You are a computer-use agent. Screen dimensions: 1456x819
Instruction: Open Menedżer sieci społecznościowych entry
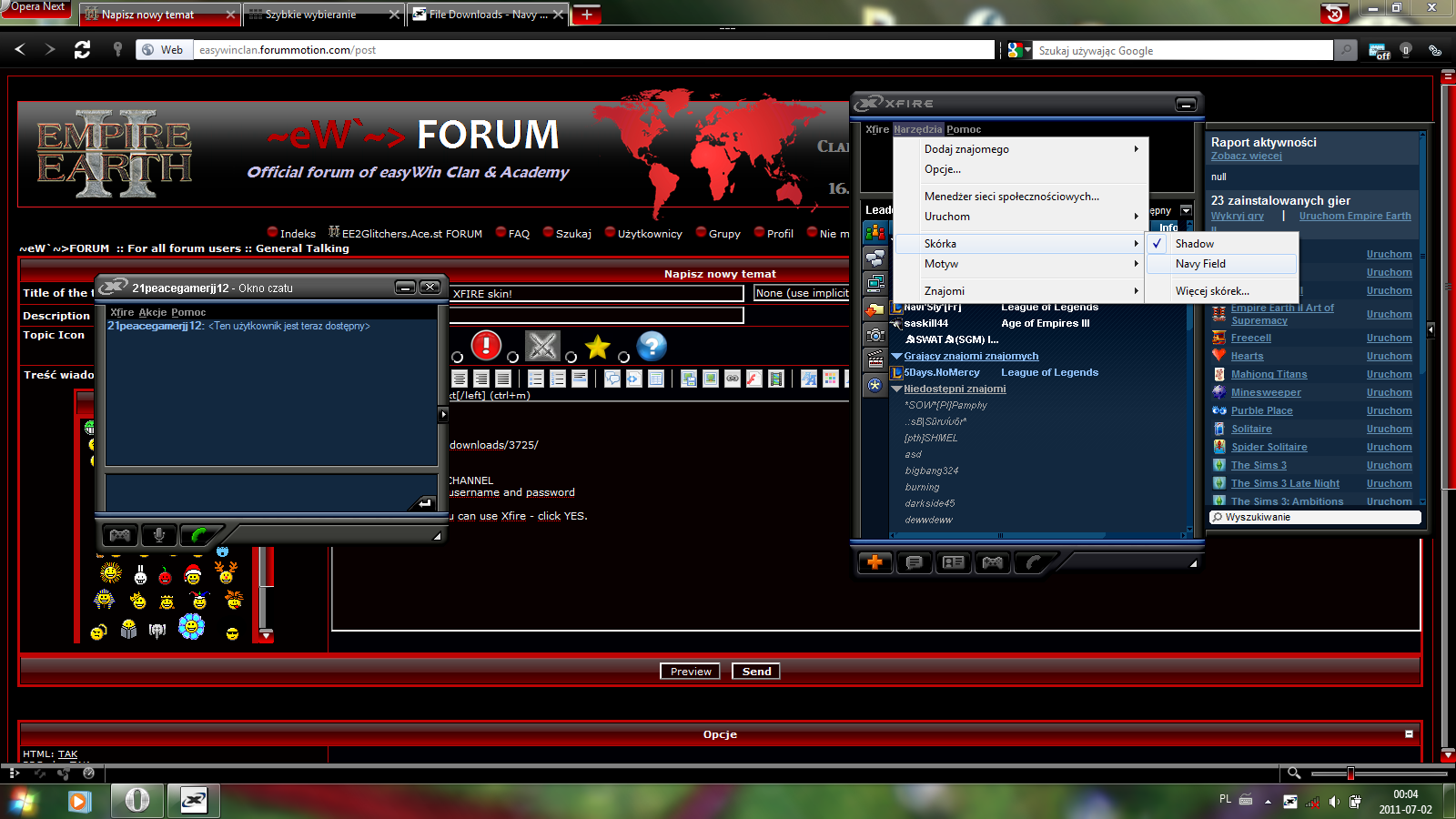tap(1020, 197)
